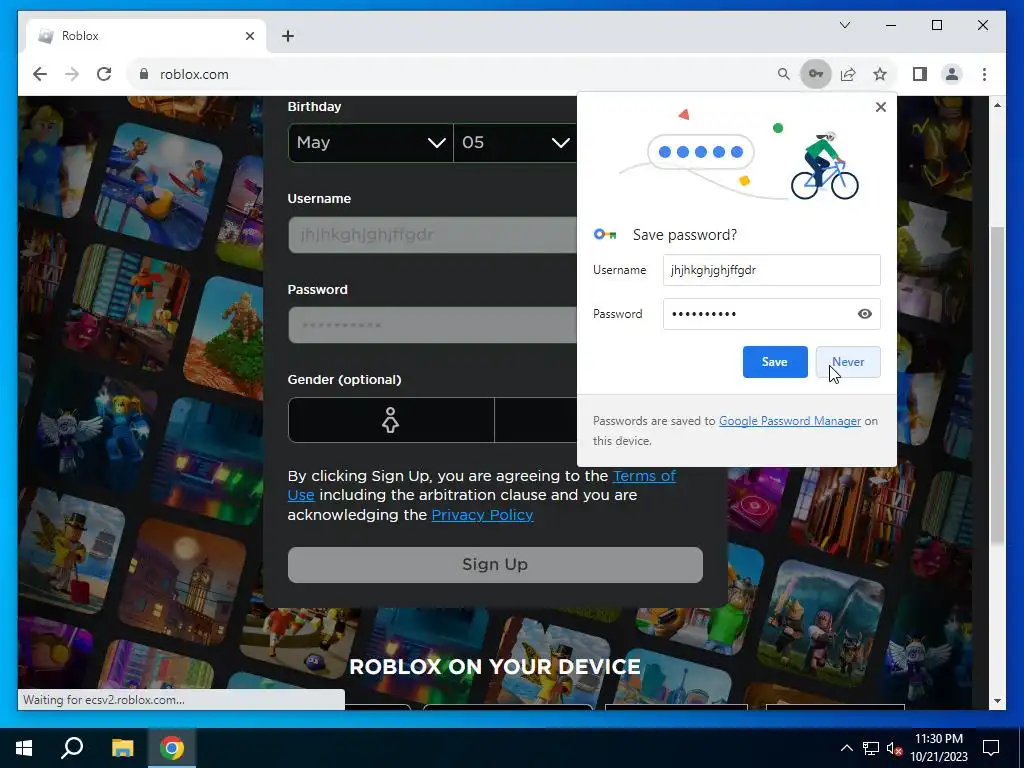Open the zoom magnifier icon in address bar
Screen dimensions: 1024x768
(784, 74)
